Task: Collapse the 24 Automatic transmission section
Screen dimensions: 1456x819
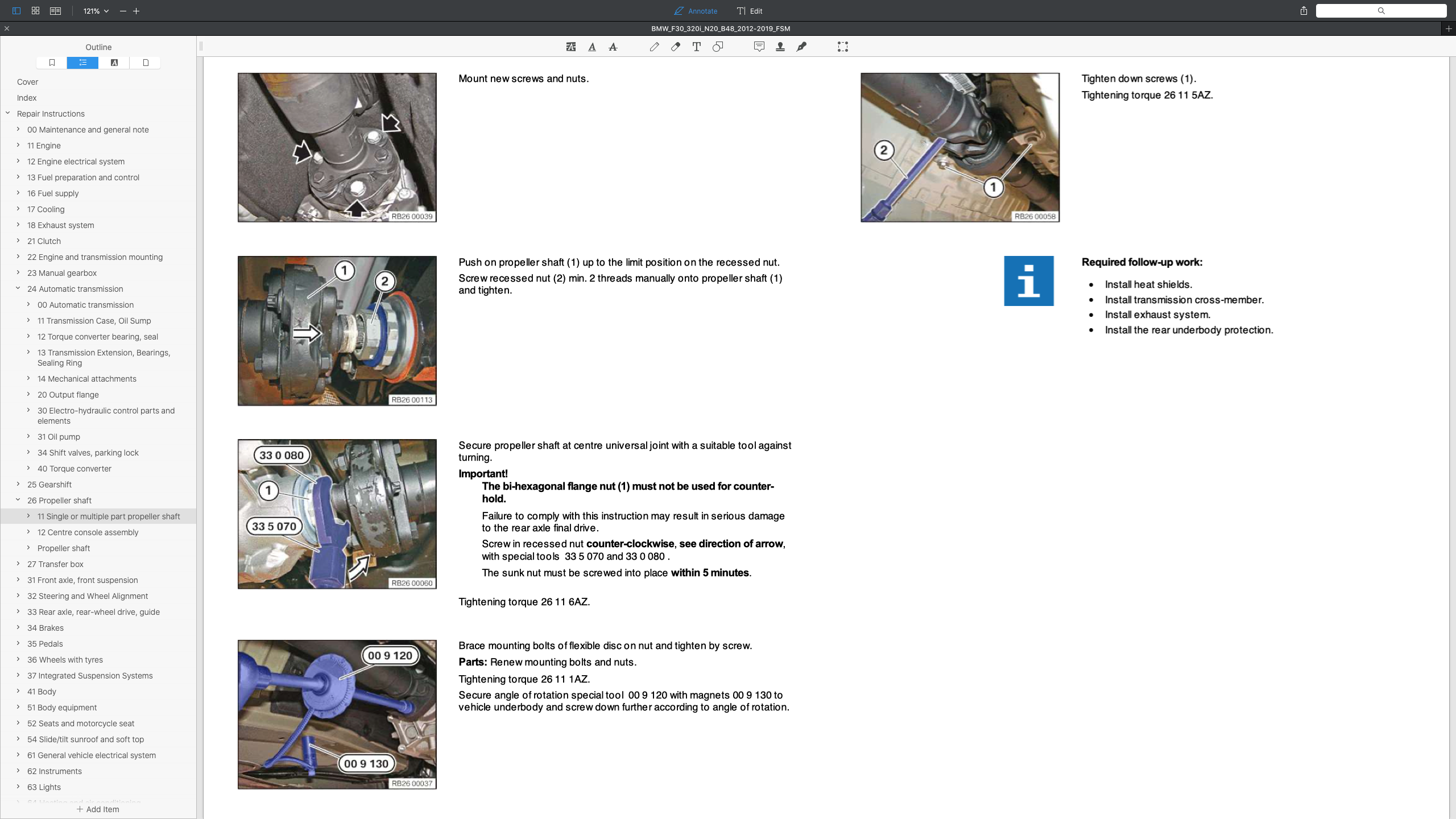Action: pyautogui.click(x=18, y=288)
